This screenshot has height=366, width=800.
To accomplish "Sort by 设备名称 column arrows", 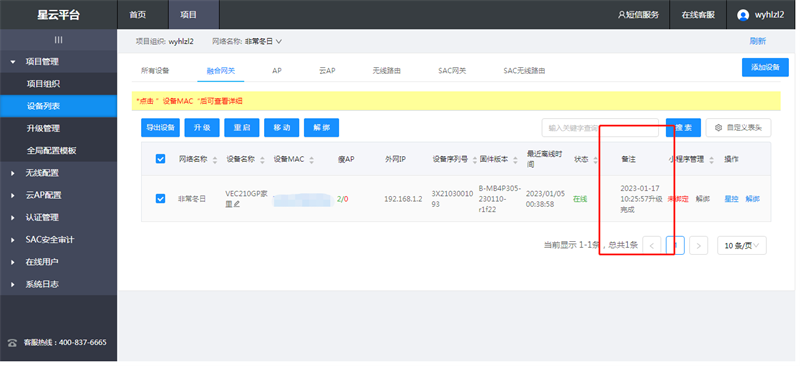I will click(x=262, y=160).
